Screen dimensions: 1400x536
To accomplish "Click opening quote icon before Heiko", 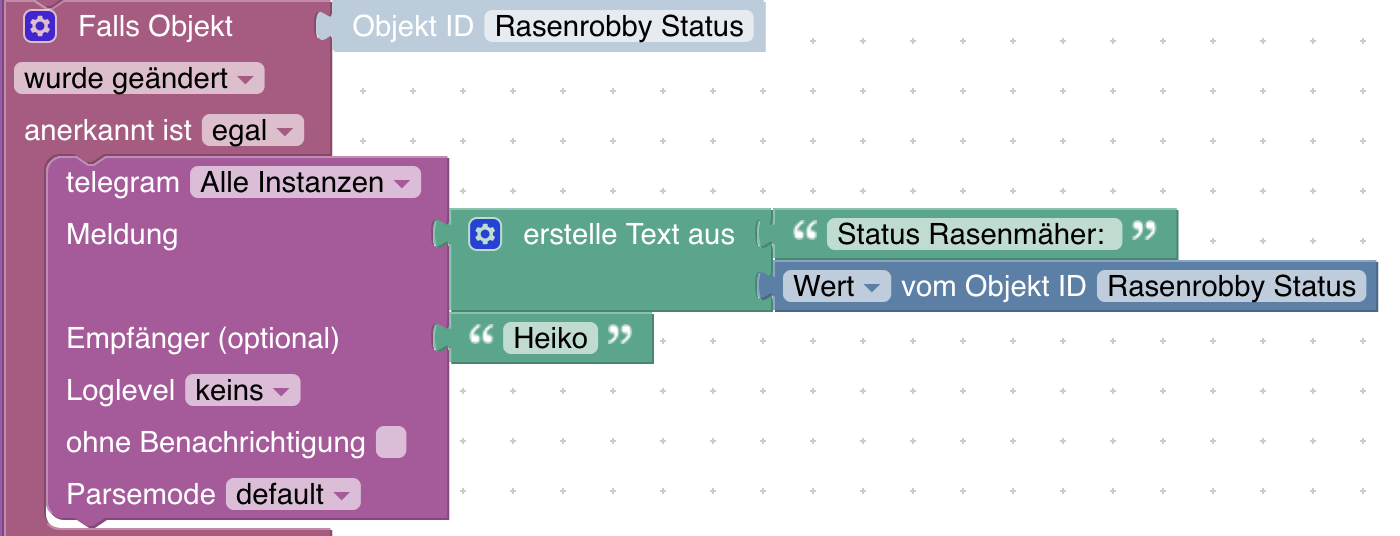I will [482, 338].
